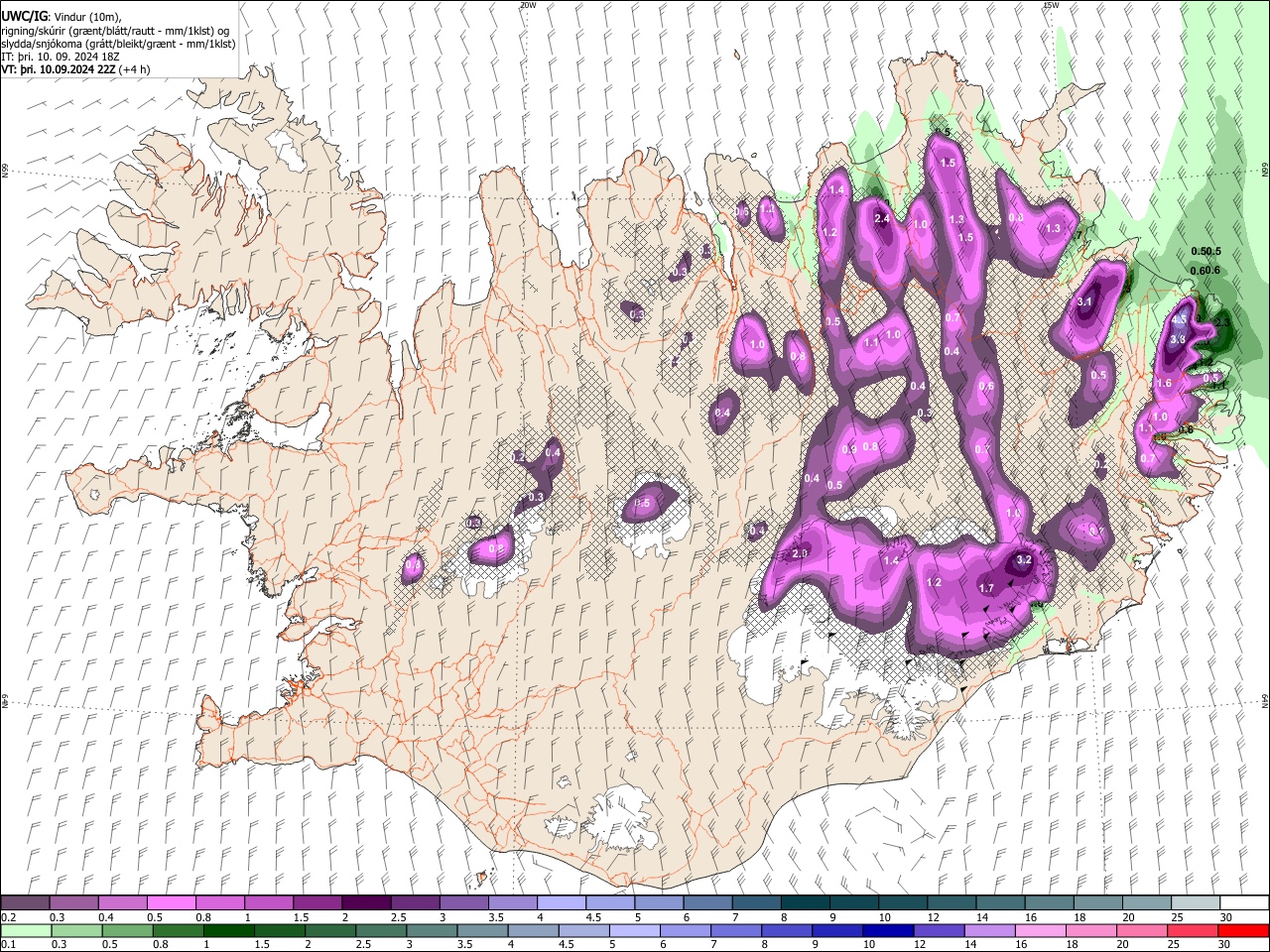Pick the darkest purple 2–2.5 legend swatch

[365, 903]
